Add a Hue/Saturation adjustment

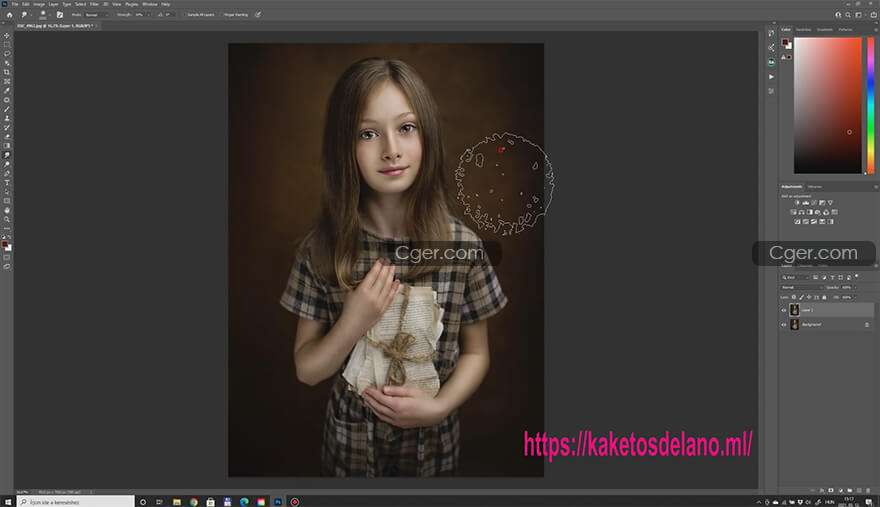793,212
